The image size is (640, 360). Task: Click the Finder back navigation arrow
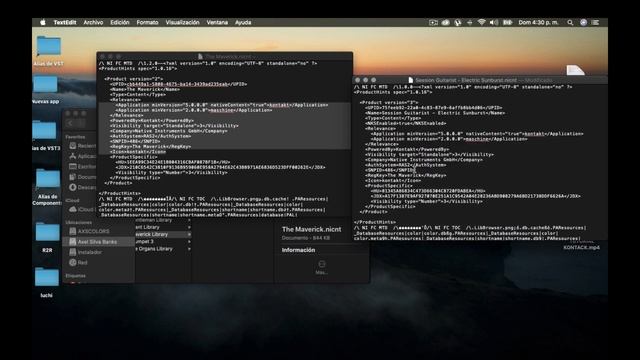click(x=70, y=123)
